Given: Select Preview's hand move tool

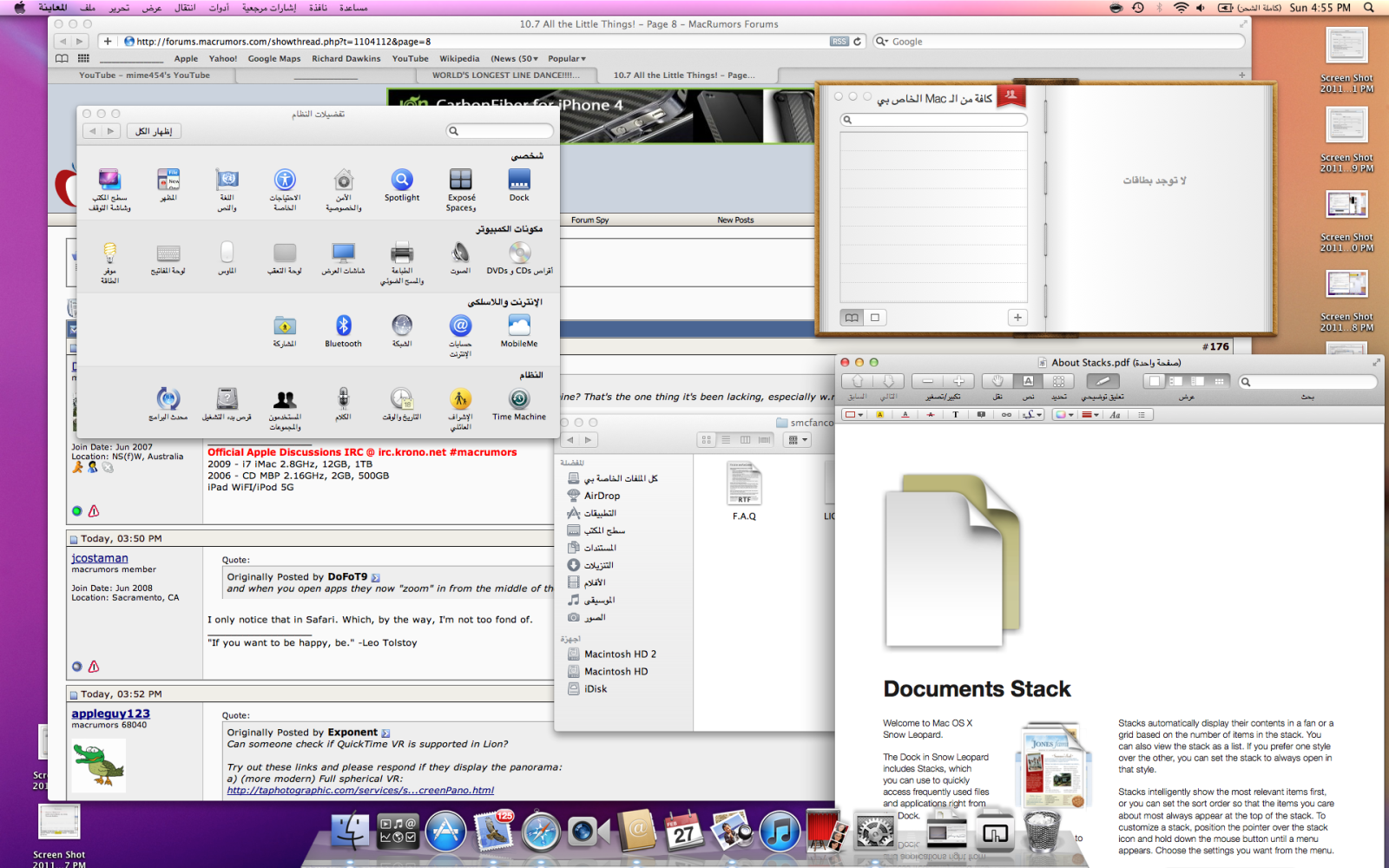Looking at the screenshot, I should point(997,381).
